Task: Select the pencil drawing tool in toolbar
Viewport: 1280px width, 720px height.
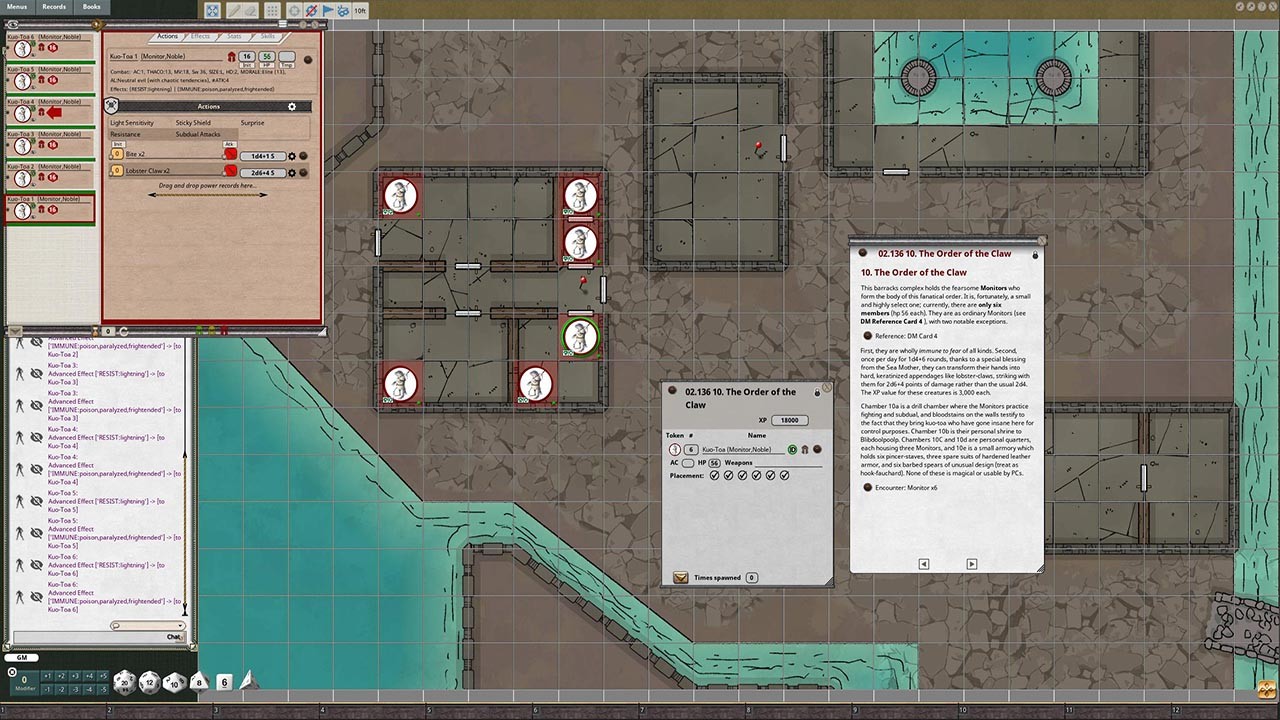Action: coord(234,10)
